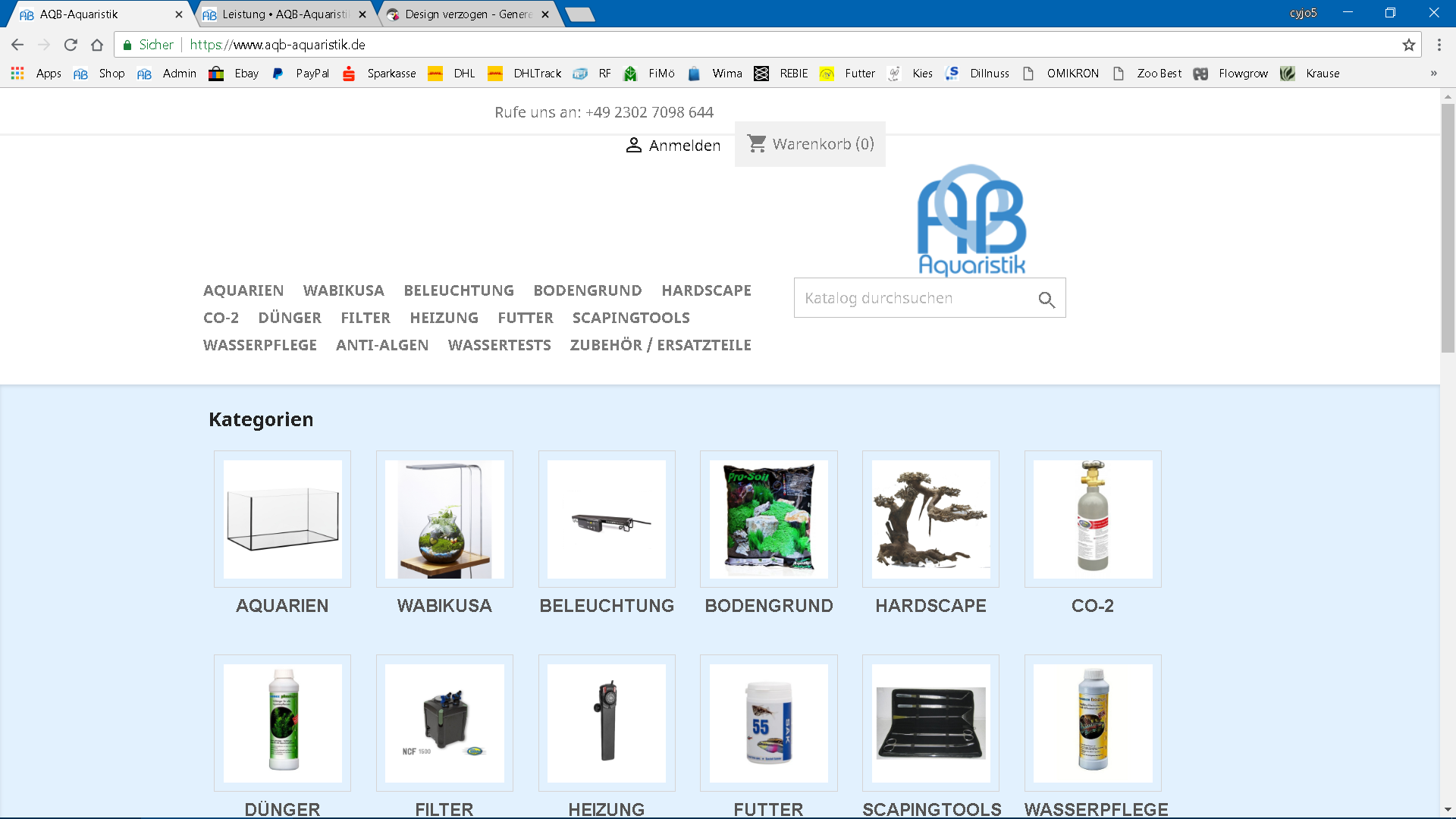Open the CO-2 bottle category thumbnail
Viewport: 1456px width, 819px height.
1092,519
